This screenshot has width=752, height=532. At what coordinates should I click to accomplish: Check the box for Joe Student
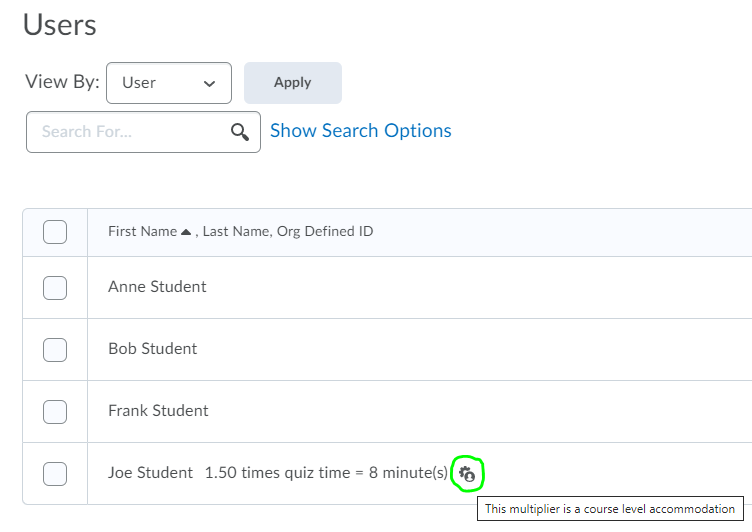[55, 474]
